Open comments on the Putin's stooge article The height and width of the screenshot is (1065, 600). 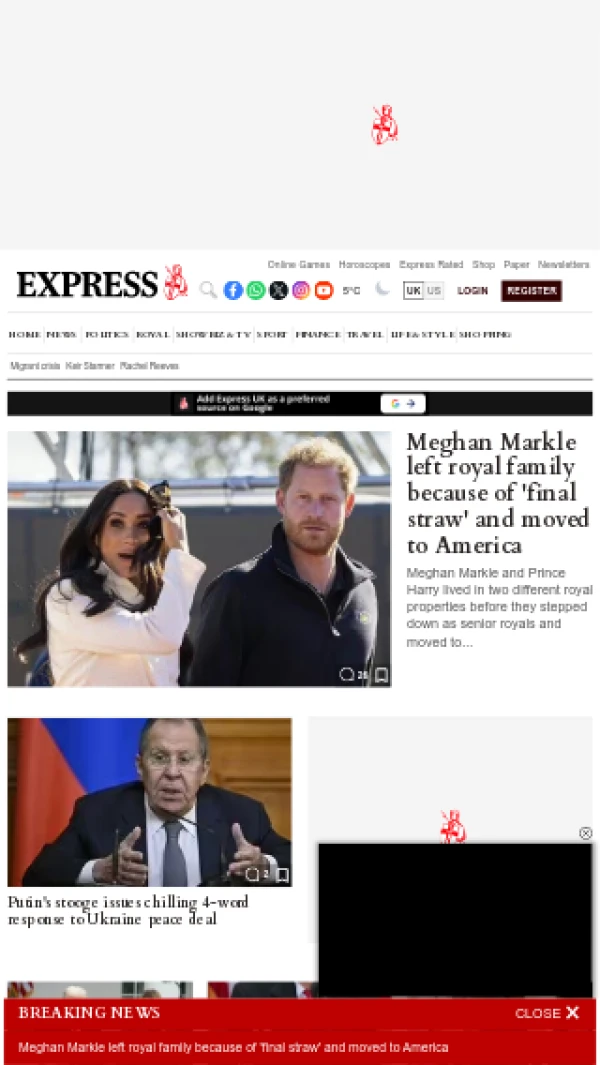256,874
